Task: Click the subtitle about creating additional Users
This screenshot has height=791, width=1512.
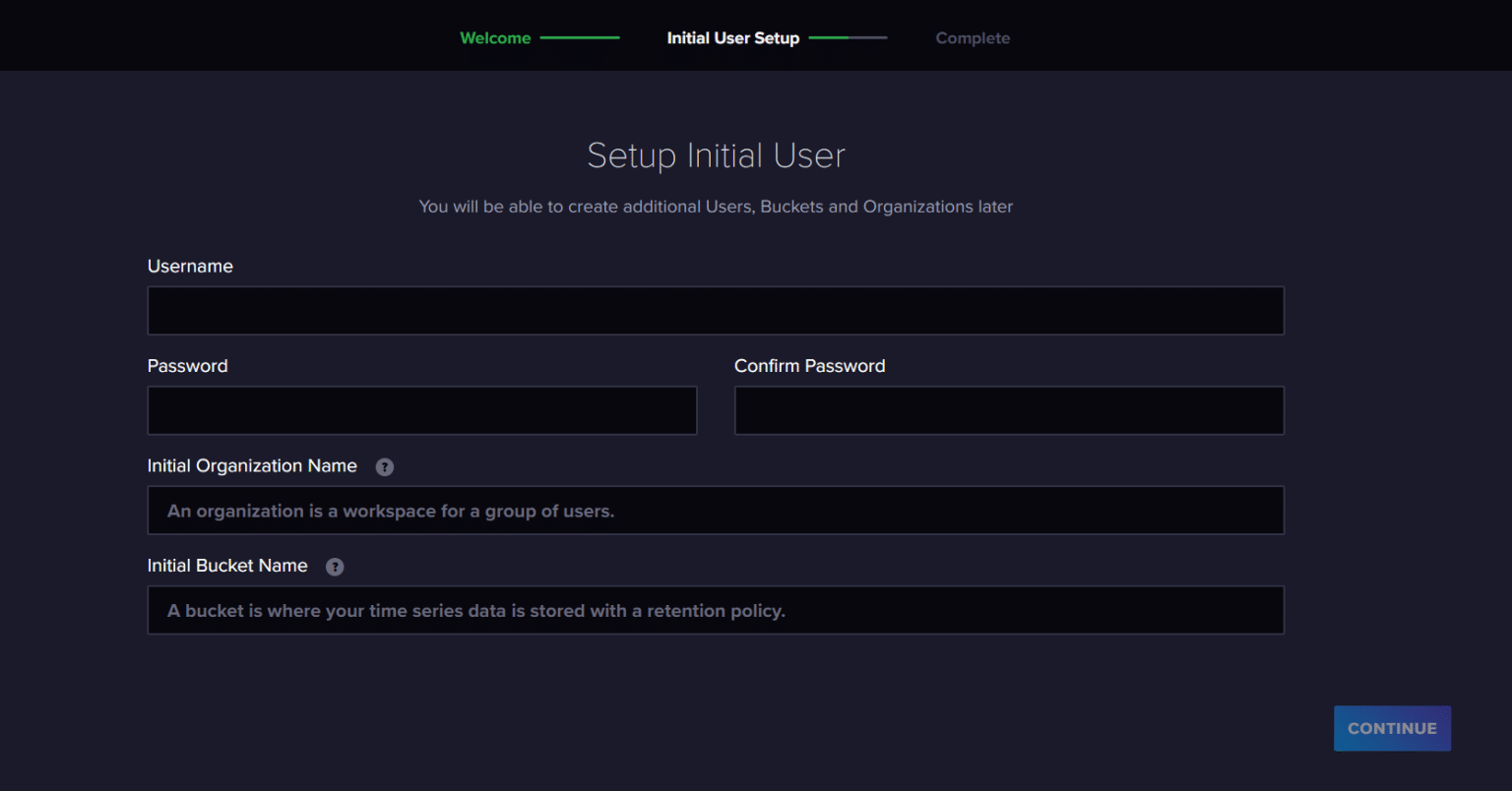Action: click(716, 207)
